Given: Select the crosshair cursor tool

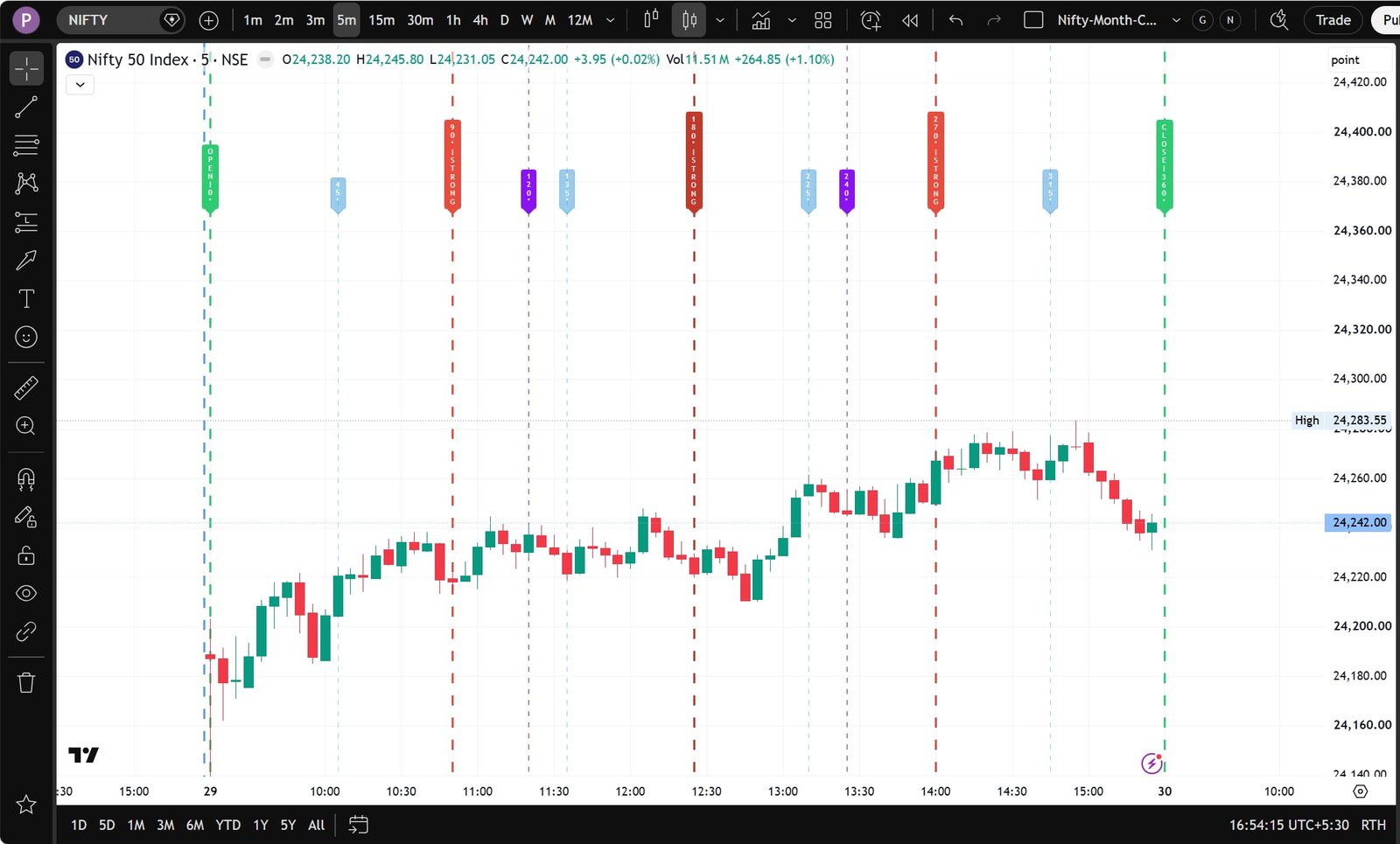Looking at the screenshot, I should pyautogui.click(x=26, y=68).
